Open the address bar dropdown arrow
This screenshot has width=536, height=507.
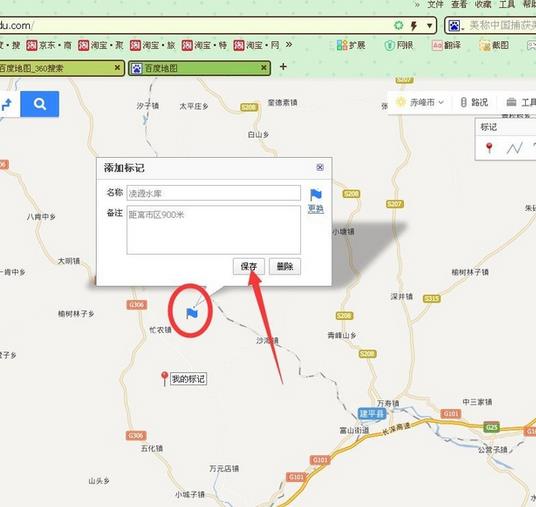429,26
